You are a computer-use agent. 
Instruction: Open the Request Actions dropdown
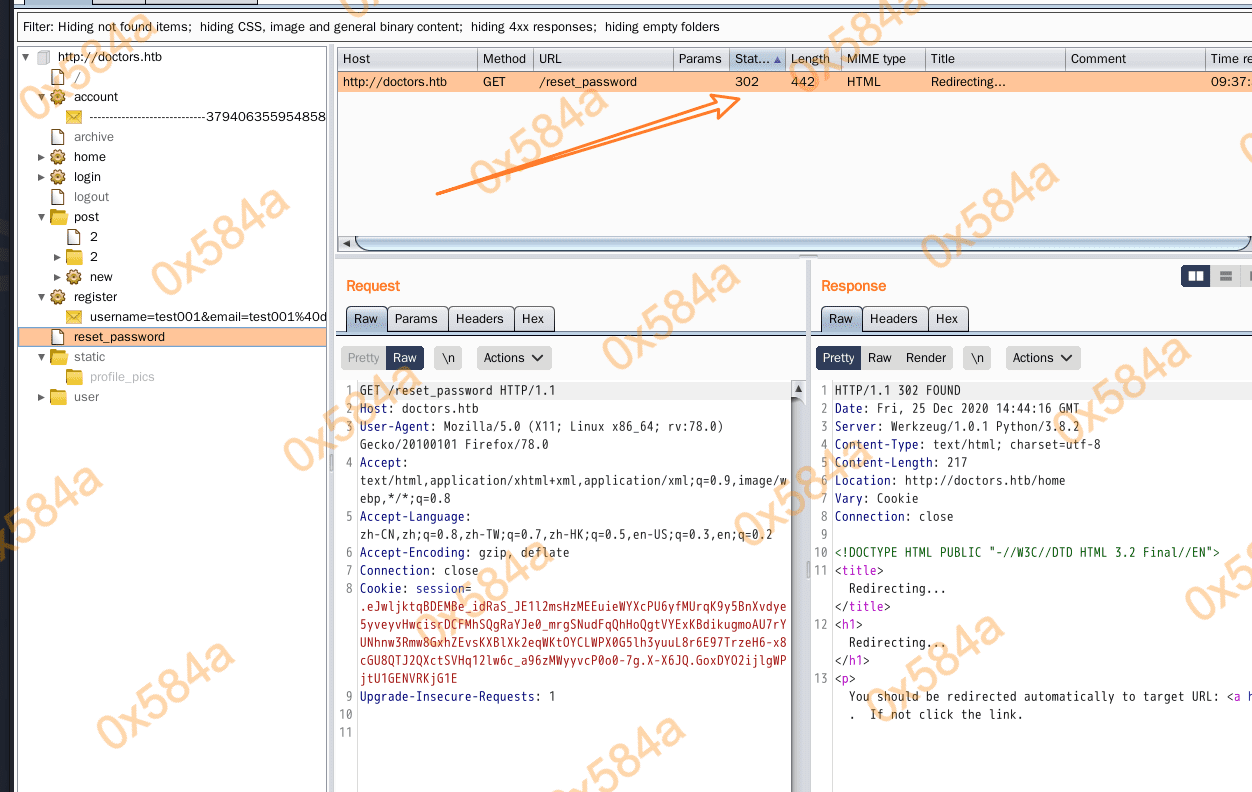click(513, 358)
